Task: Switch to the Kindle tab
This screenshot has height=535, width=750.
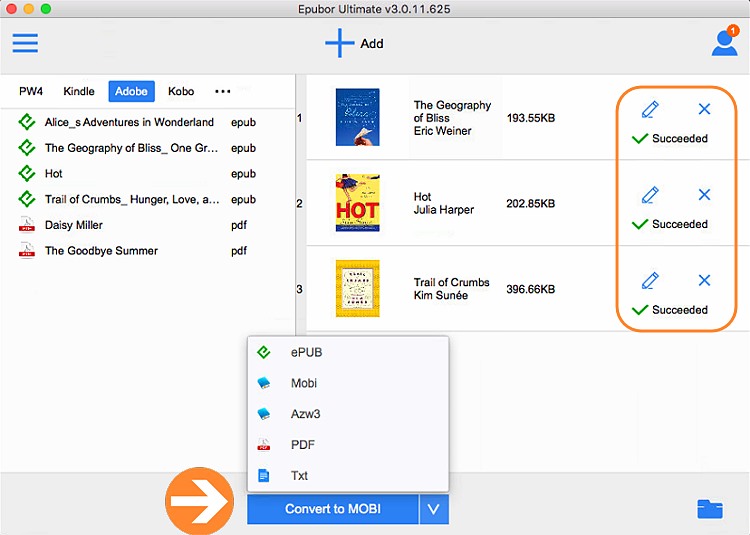Action: 79,91
